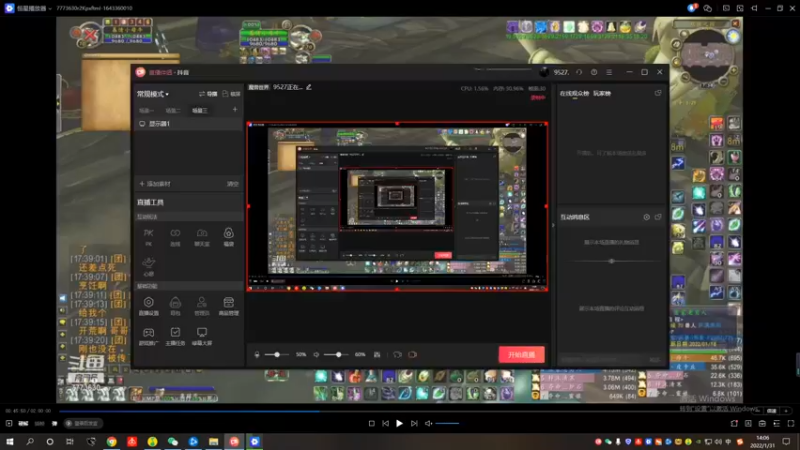Open the 管理员 administrator tool
Image resolution: width=800 pixels, height=450 pixels.
point(202,306)
